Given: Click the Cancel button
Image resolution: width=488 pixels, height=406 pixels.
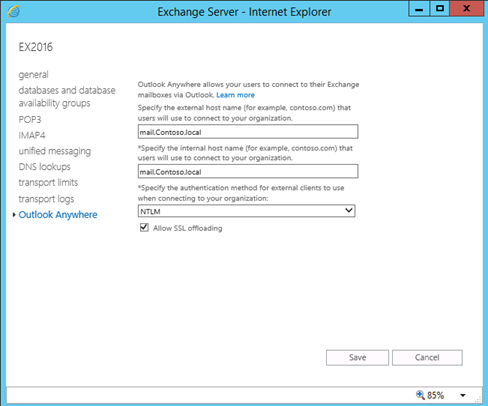Looking at the screenshot, I should pyautogui.click(x=427, y=358).
